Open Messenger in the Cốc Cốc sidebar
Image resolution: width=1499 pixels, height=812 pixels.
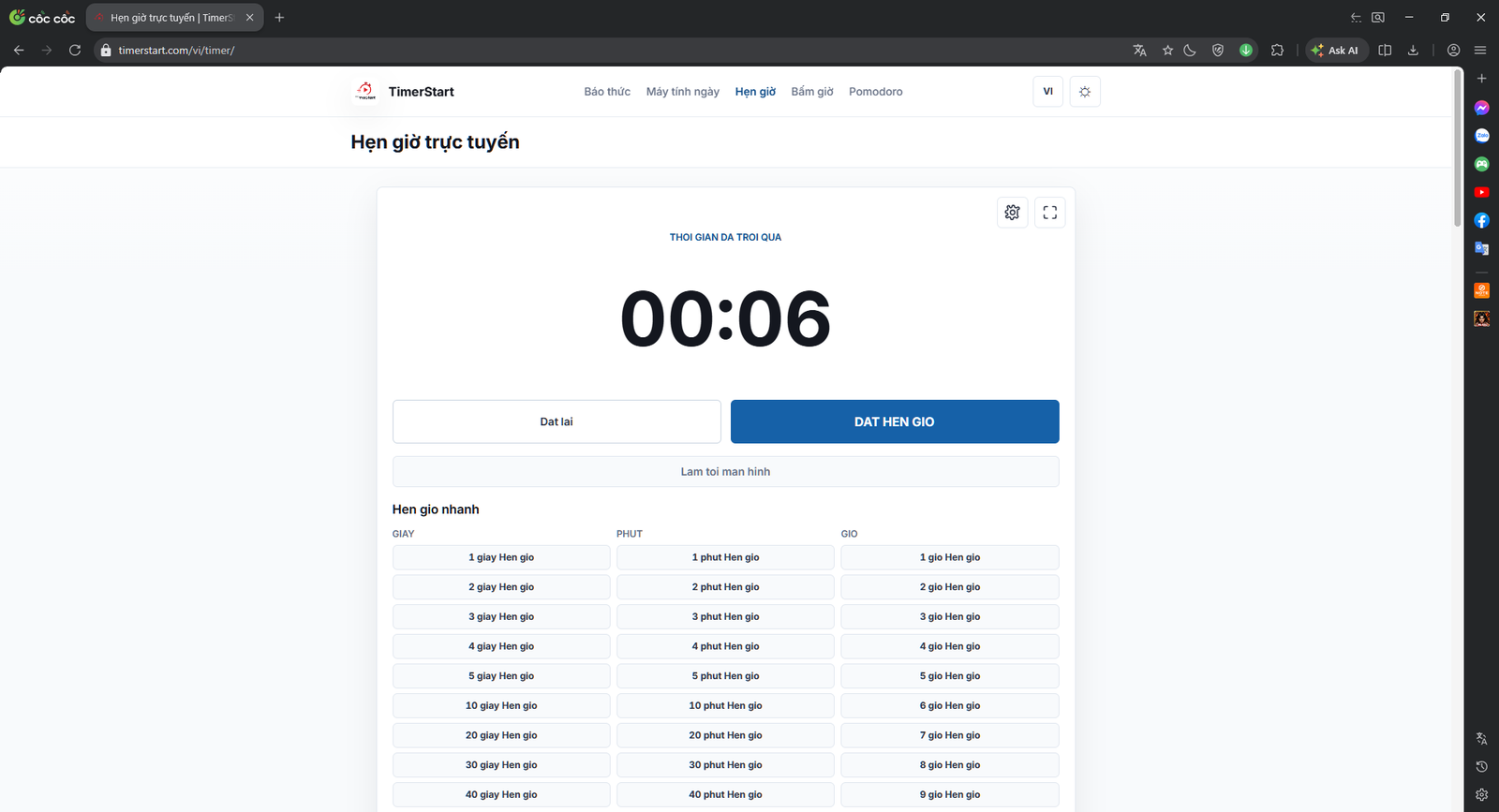[1481, 108]
